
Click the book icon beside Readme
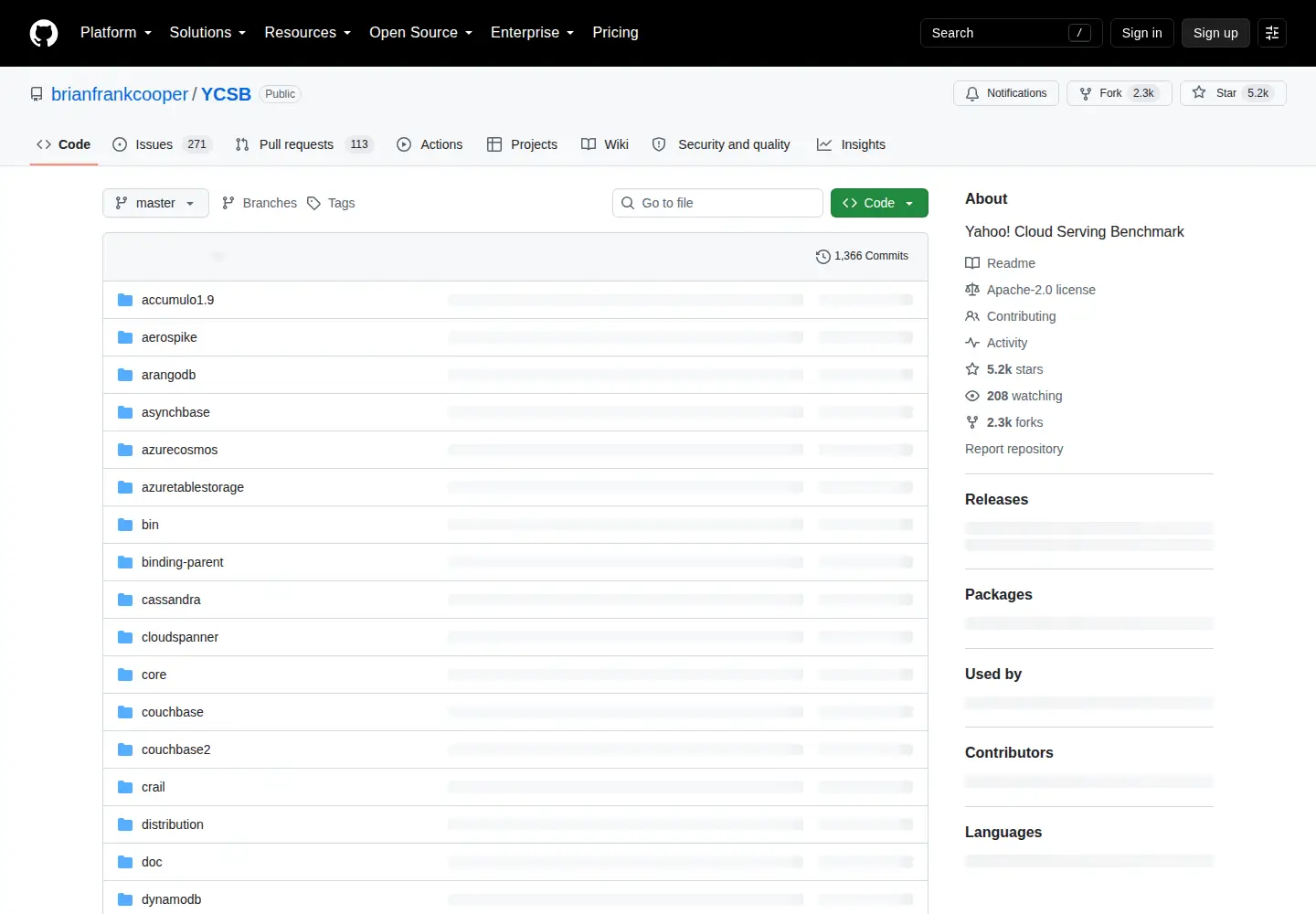click(x=972, y=263)
